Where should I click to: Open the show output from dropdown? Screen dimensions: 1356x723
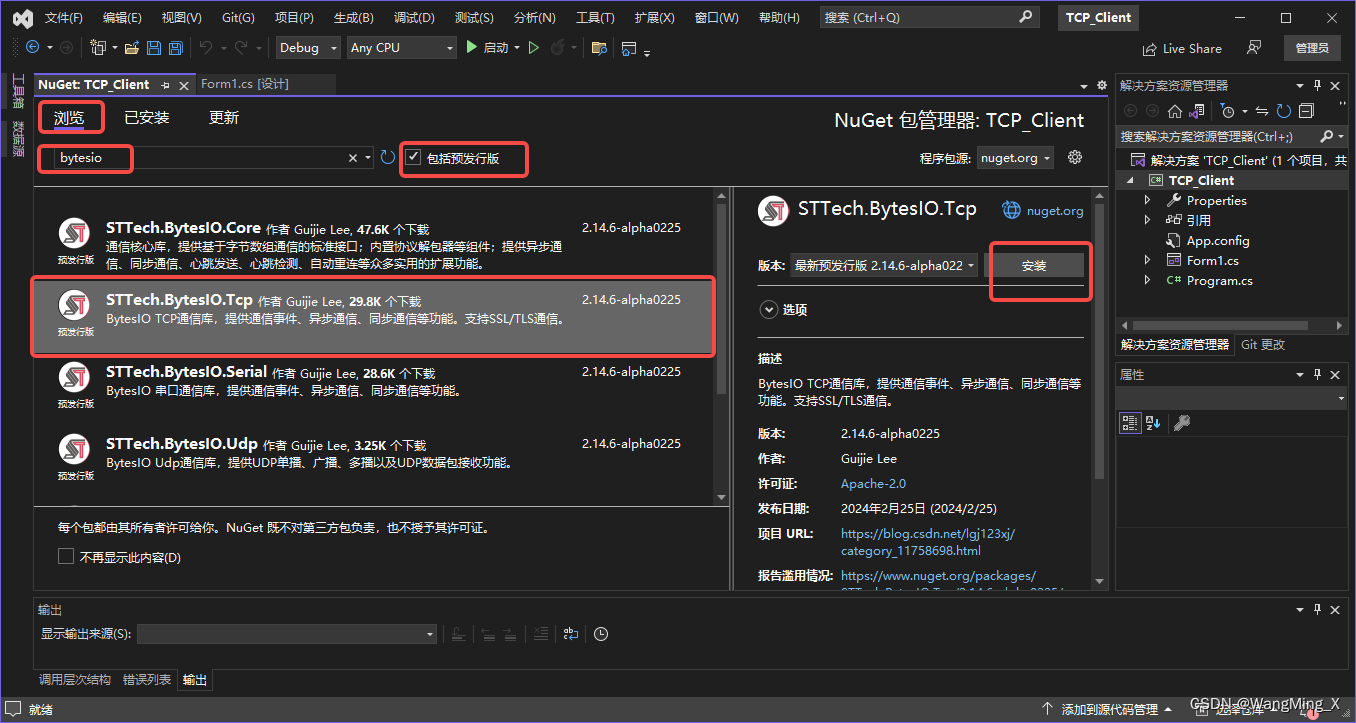[x=287, y=633]
